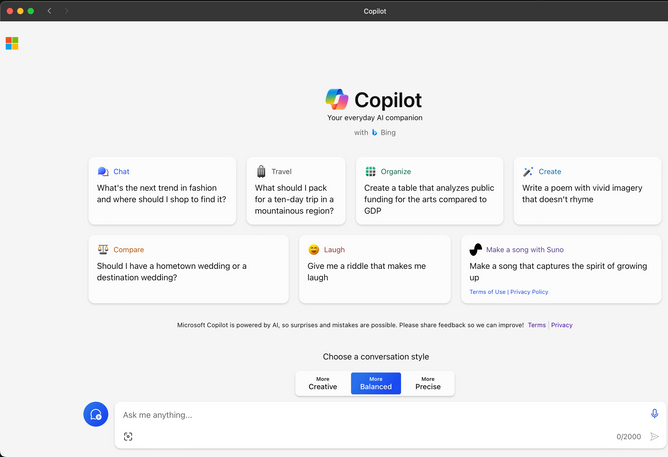The height and width of the screenshot is (457, 668).
Task: Click the Chat speech bubble icon
Action: 103,171
